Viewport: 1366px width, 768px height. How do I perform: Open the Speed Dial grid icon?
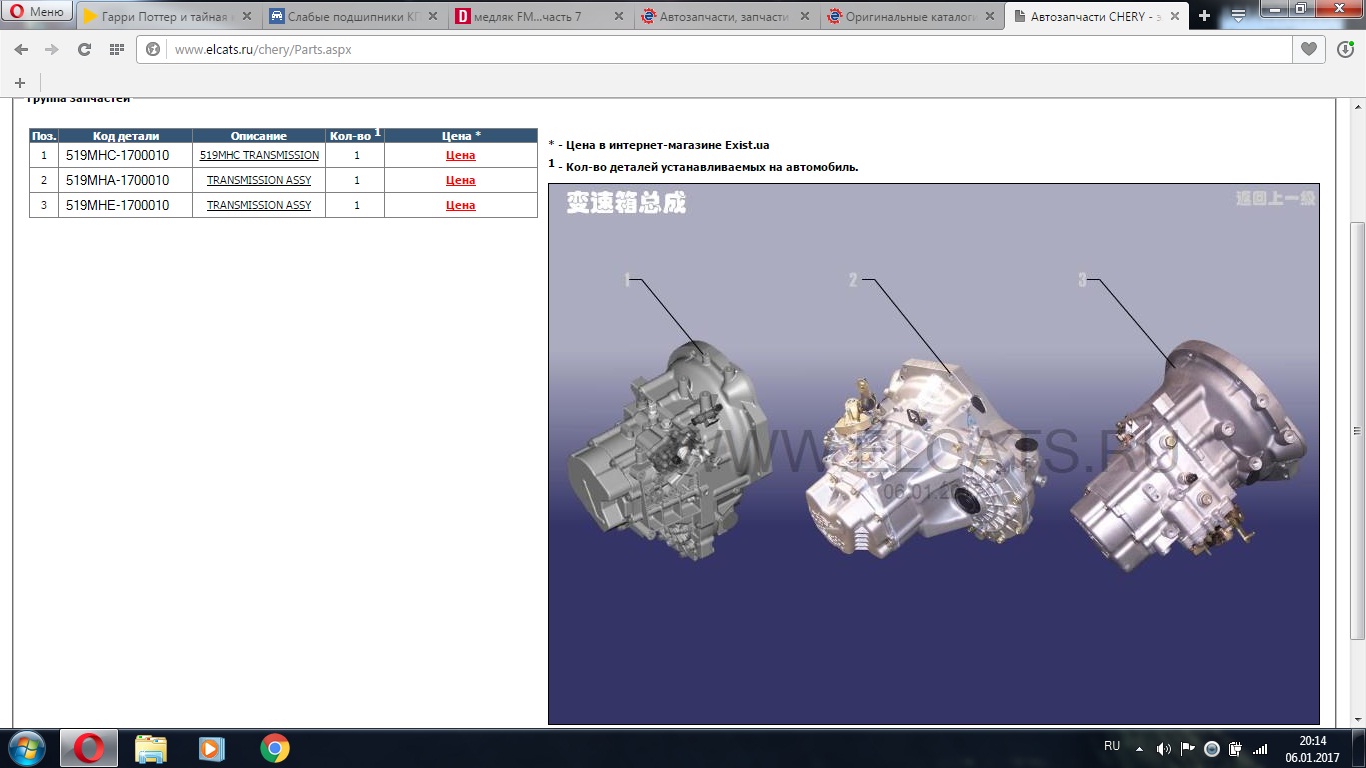tap(116, 50)
